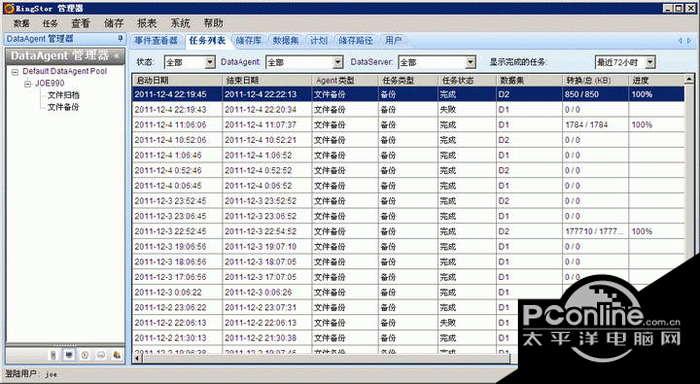
Task: Open the 帮助 menu
Action: tap(213, 23)
